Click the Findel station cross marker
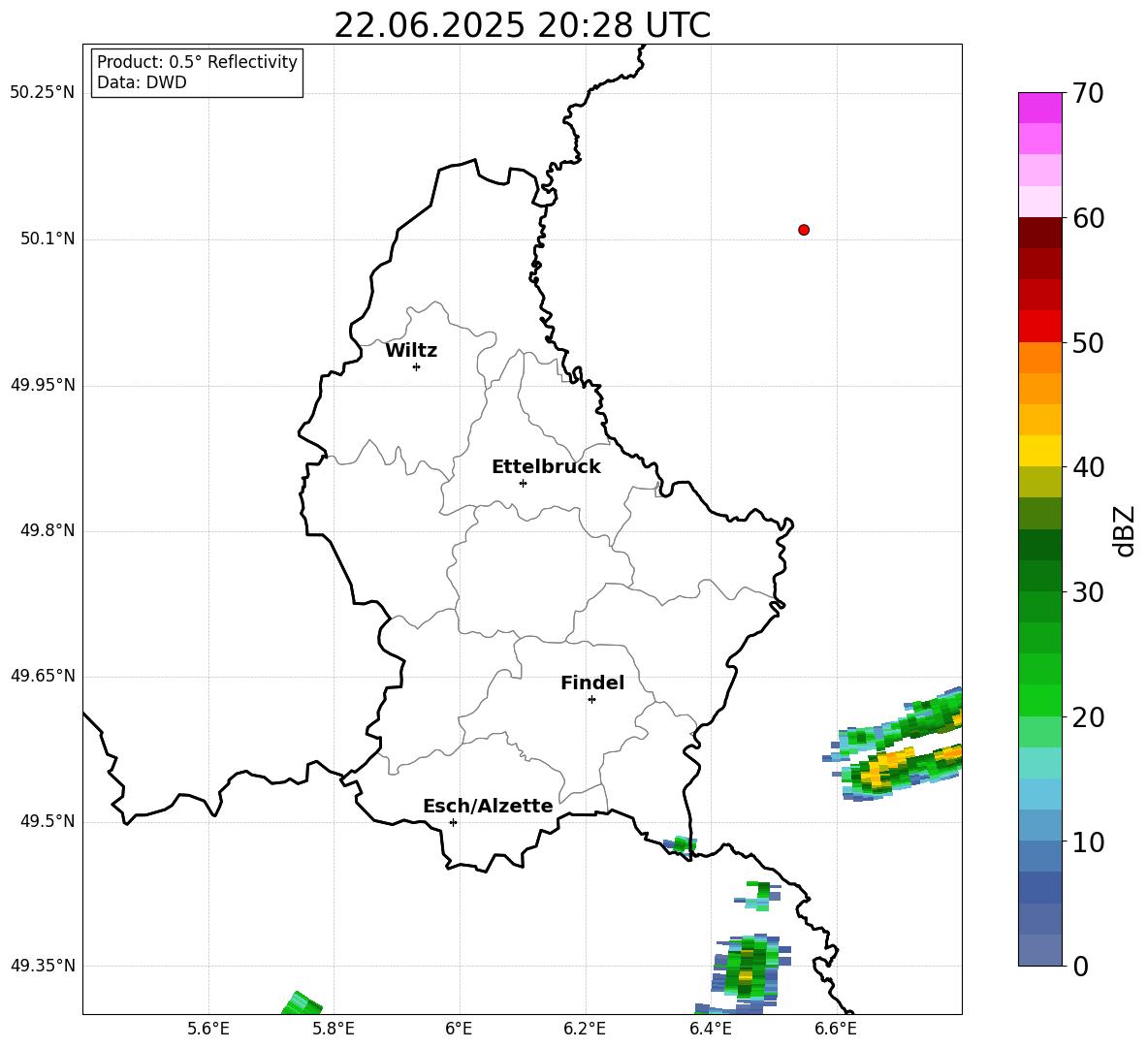Screen dimensions: 1148x1048 click(591, 700)
